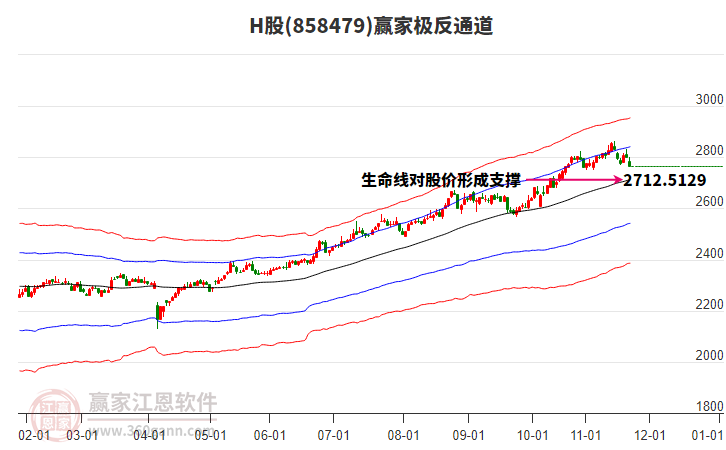Select the 2400 price axis label
This screenshot has height=450, width=726.
coord(709,253)
